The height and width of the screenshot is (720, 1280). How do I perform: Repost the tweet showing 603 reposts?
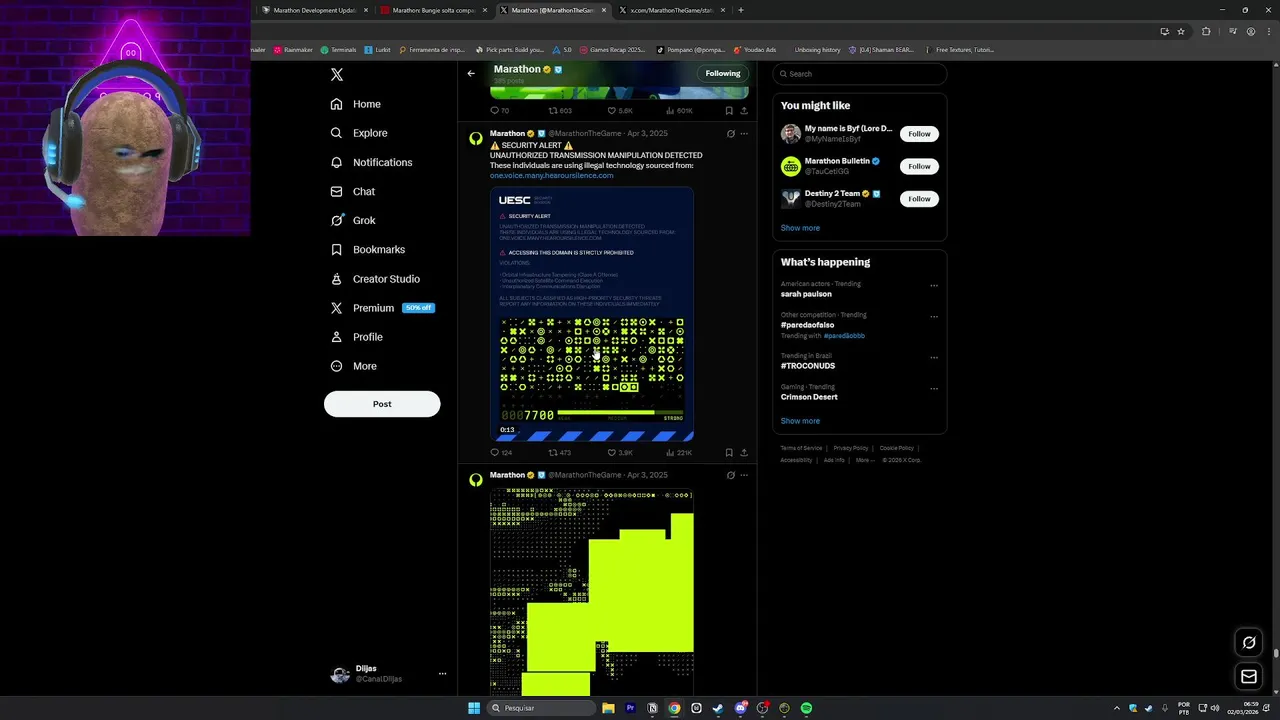[x=560, y=111]
